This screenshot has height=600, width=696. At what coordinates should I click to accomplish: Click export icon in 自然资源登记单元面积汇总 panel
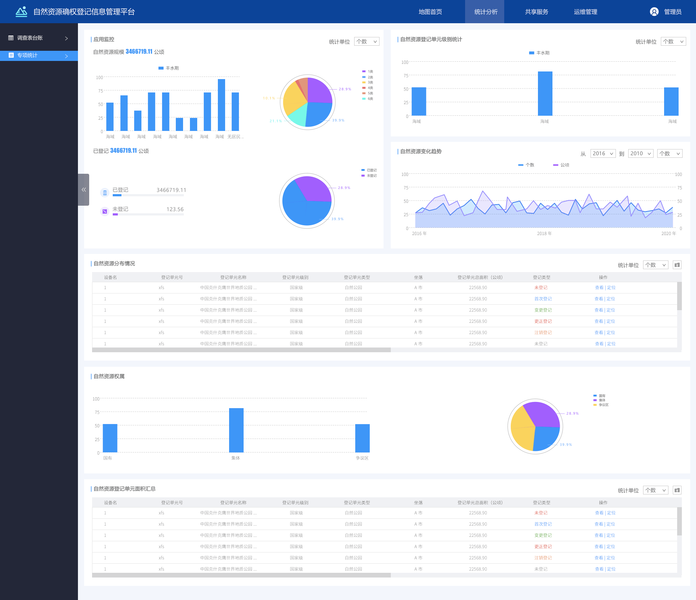677,490
